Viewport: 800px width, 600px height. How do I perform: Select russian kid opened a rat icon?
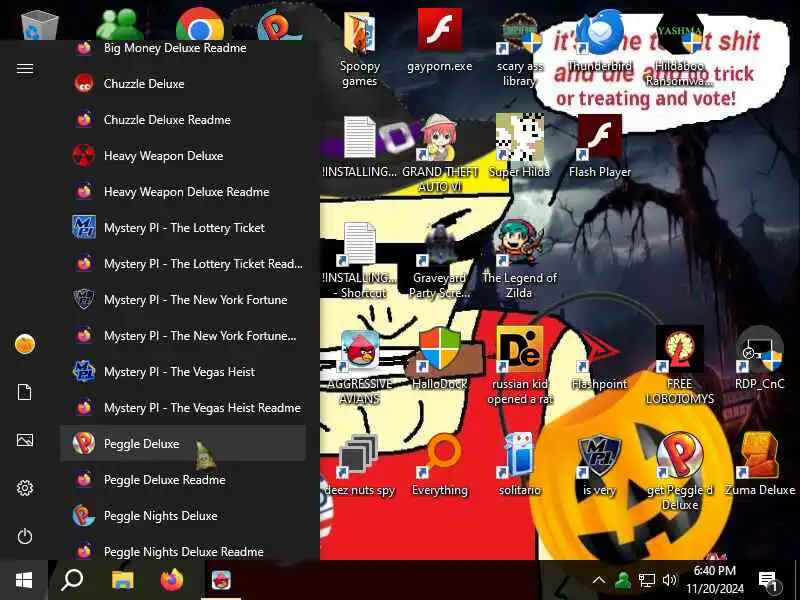519,367
